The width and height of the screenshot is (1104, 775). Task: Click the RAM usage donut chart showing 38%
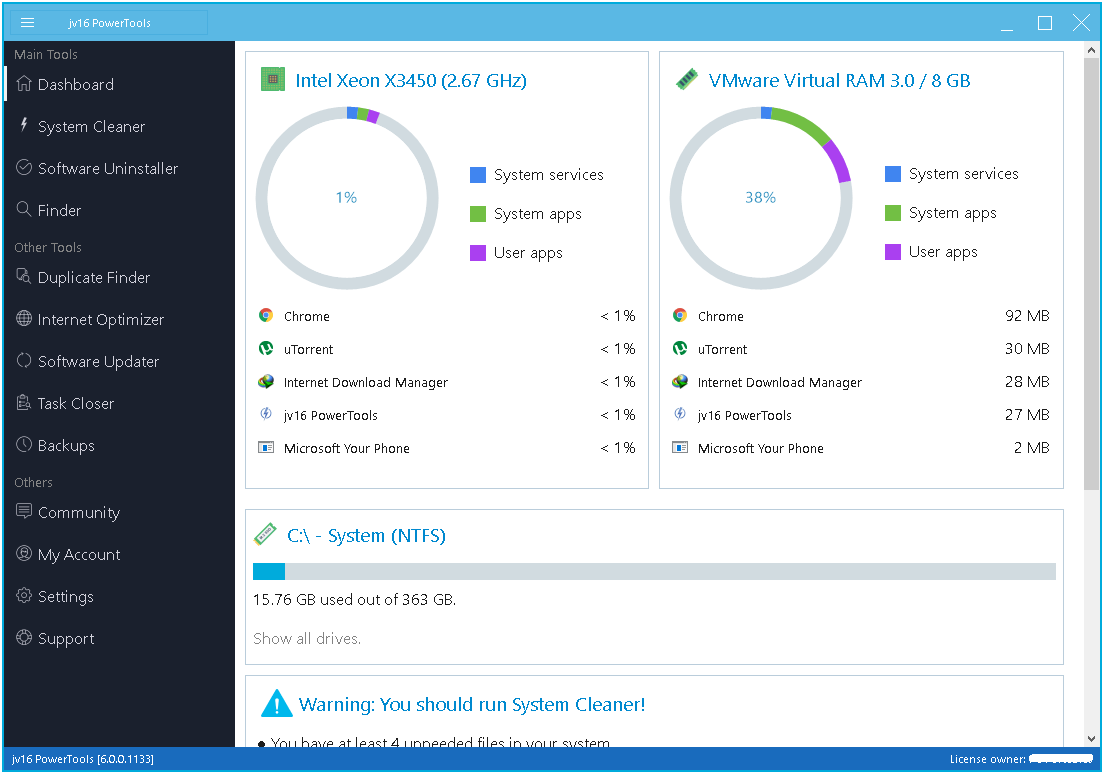click(761, 198)
